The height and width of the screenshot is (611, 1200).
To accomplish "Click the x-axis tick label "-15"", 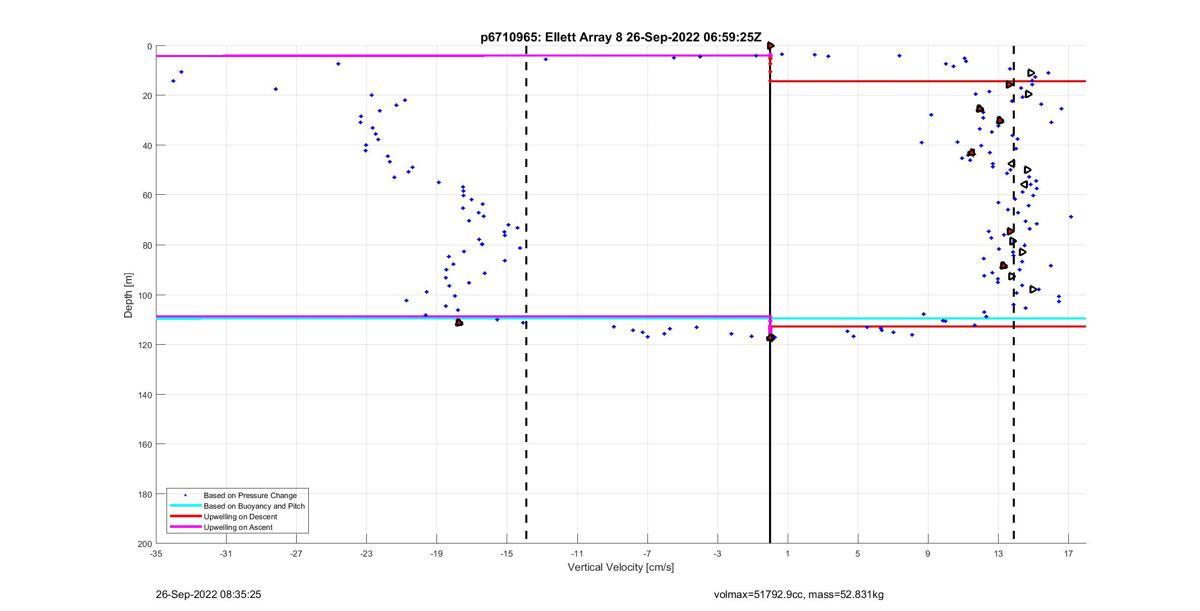I will coord(507,553).
